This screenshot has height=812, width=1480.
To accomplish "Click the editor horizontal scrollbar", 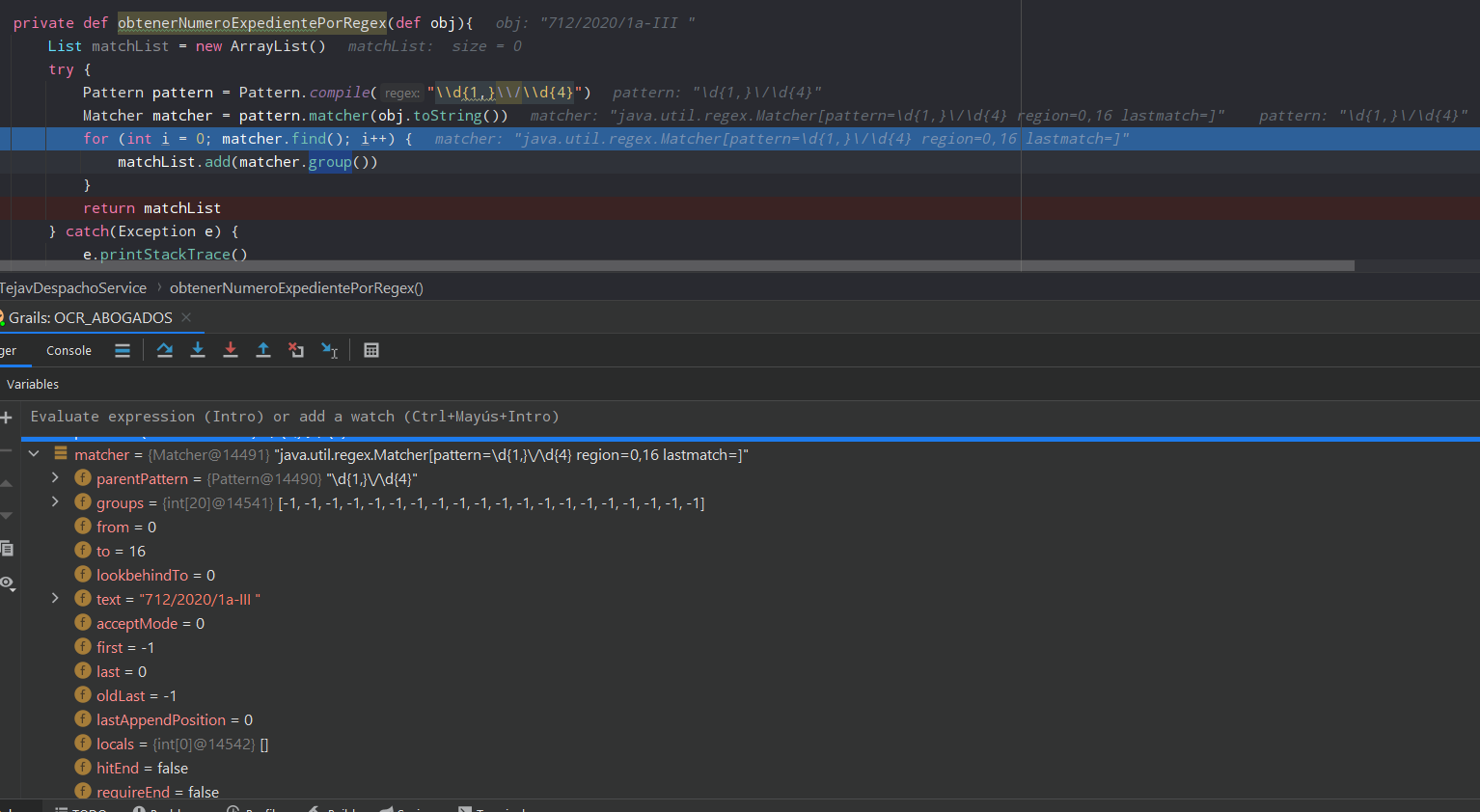I will [x=677, y=265].
